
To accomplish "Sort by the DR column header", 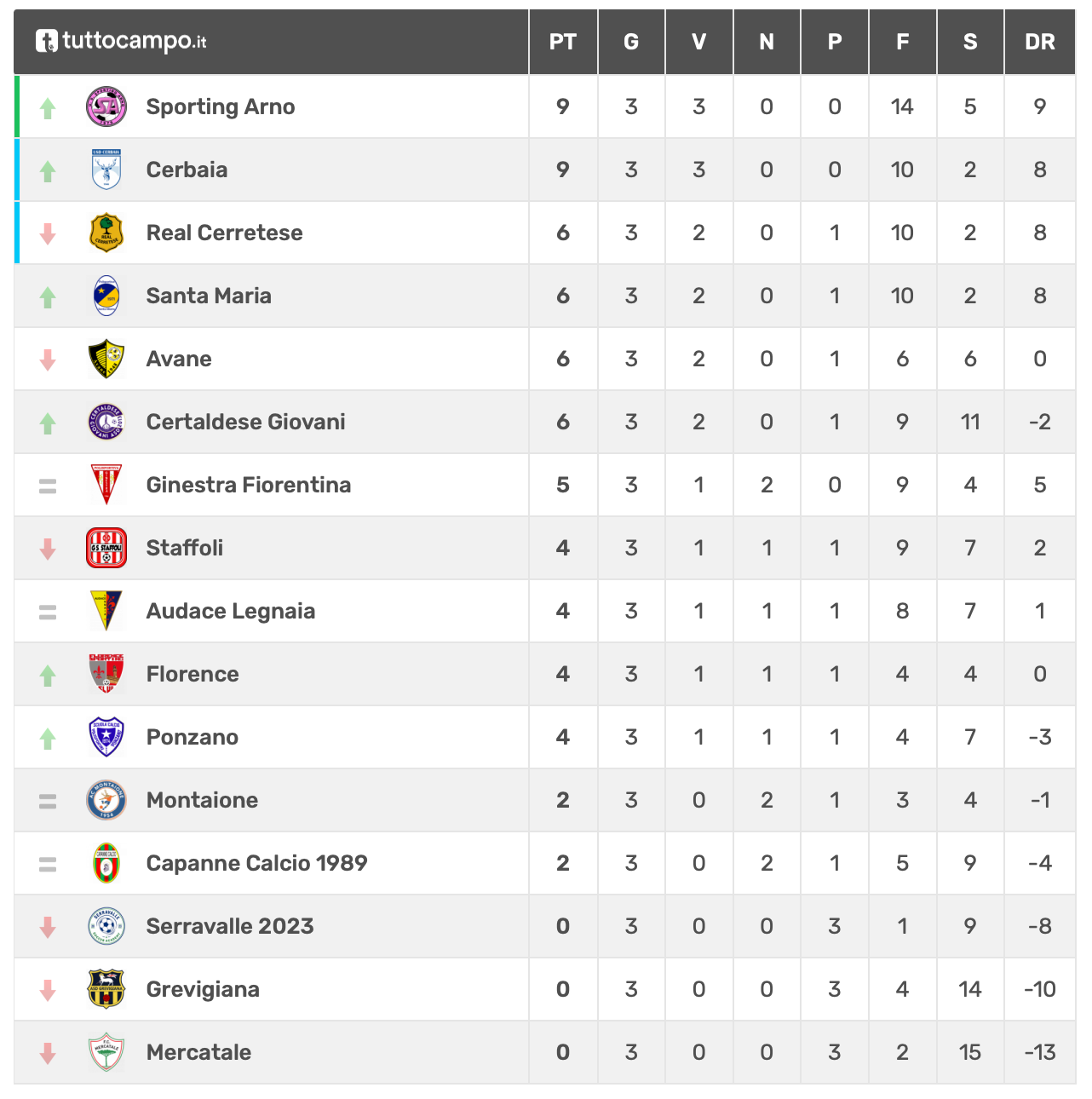I will [1040, 42].
